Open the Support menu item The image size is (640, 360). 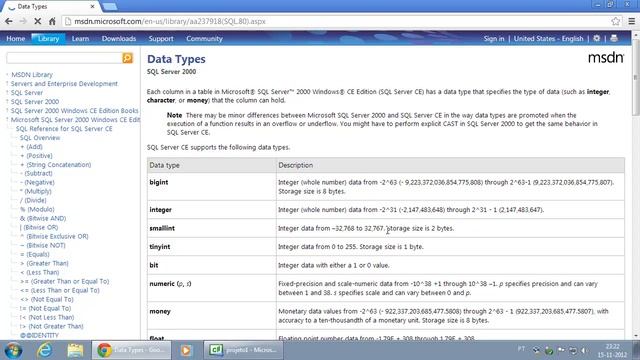point(161,39)
